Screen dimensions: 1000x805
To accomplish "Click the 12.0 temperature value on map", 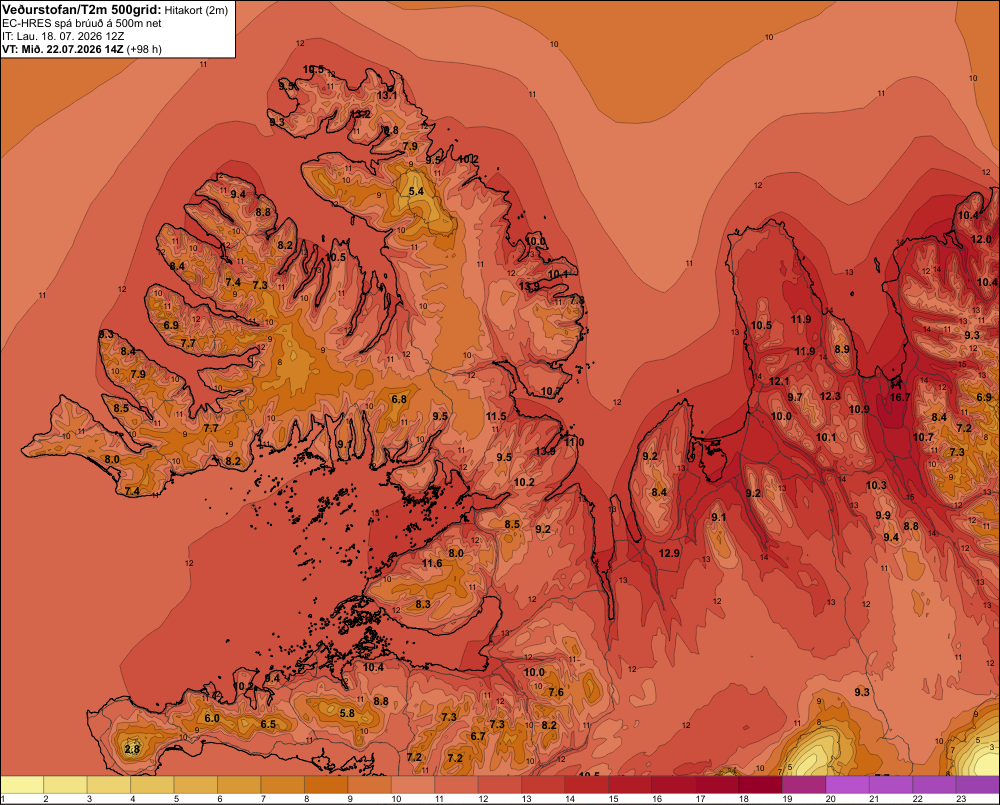I will click(981, 239).
